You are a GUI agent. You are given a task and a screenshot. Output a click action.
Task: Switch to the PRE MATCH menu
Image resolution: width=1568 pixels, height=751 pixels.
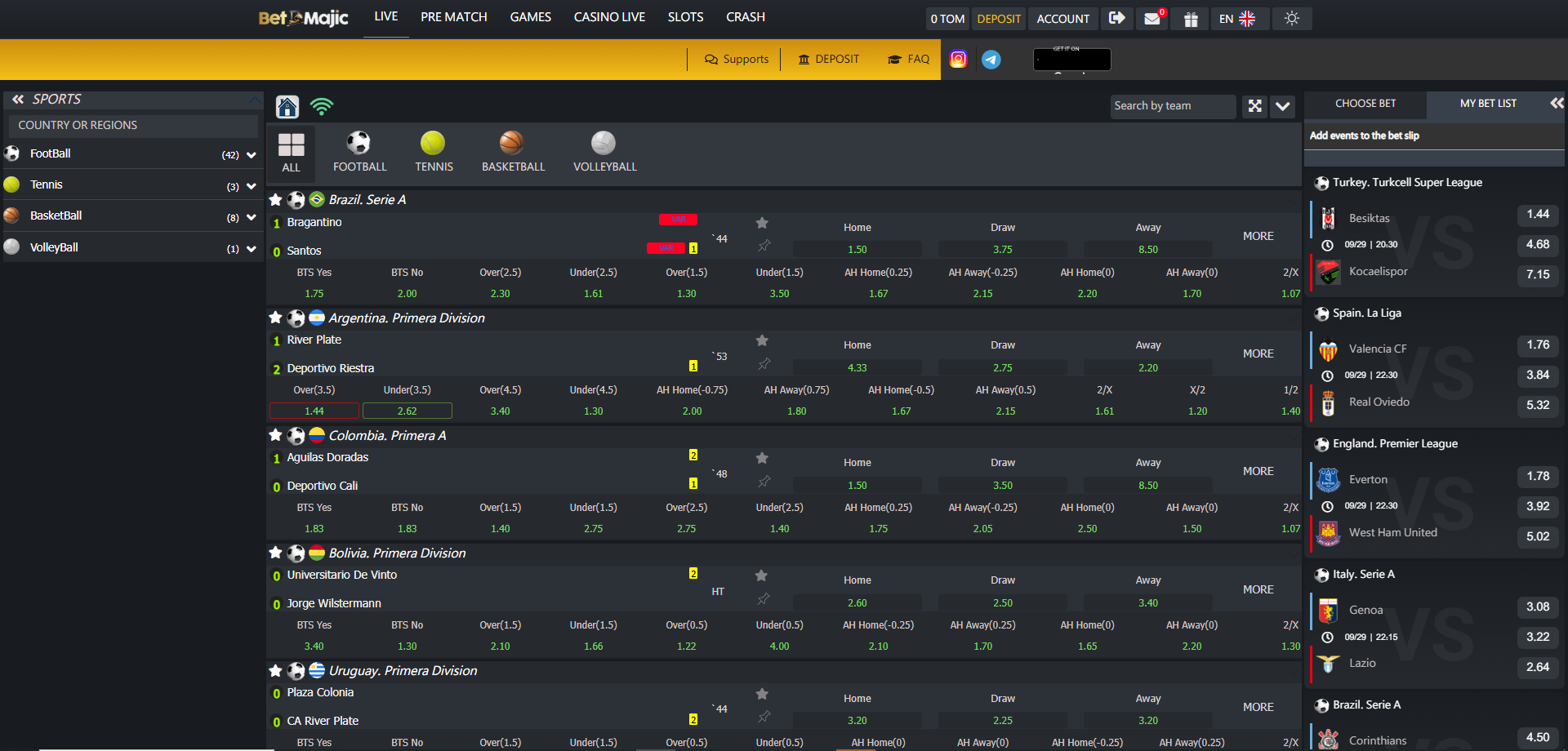point(453,17)
